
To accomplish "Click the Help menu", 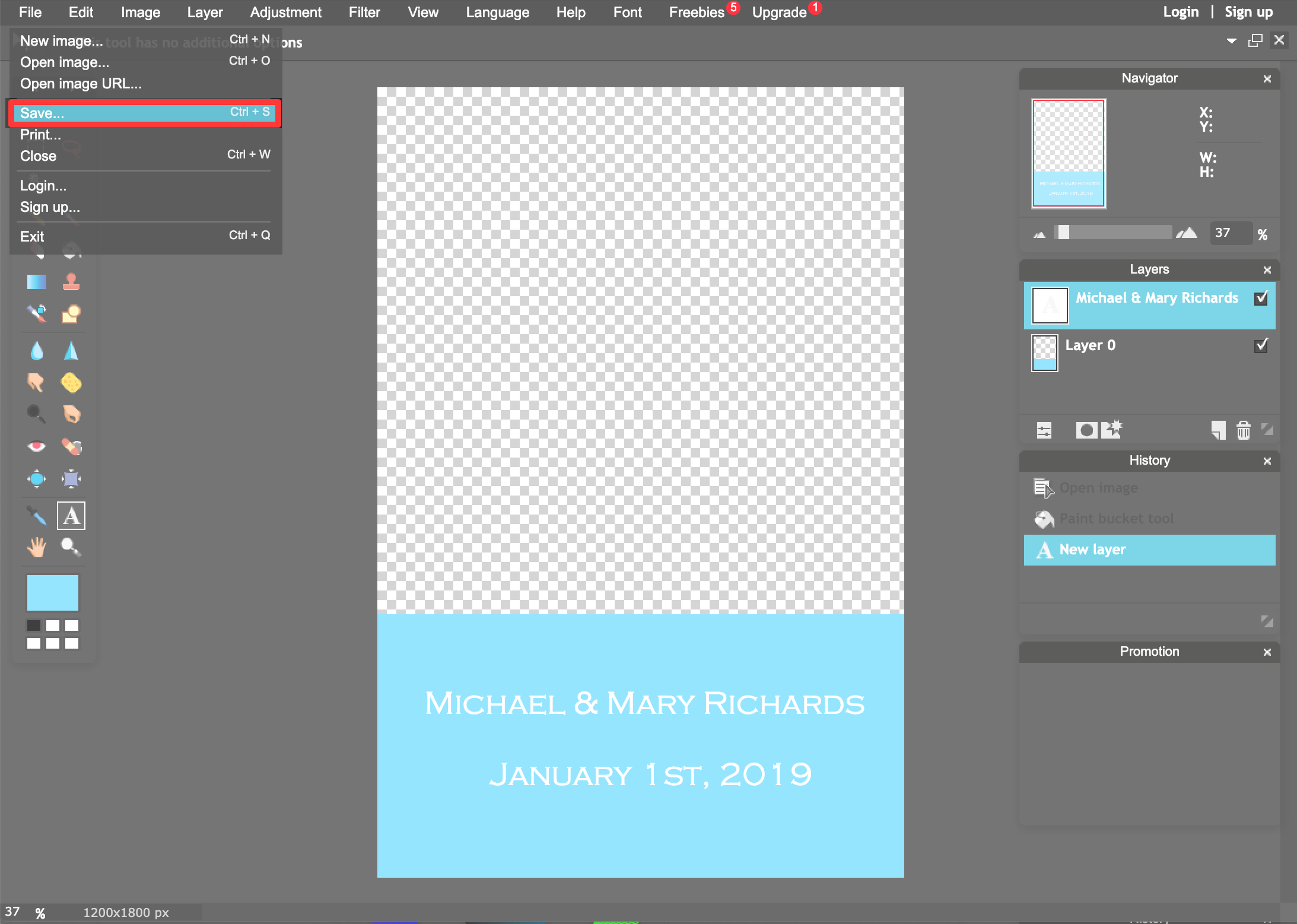I will [571, 12].
